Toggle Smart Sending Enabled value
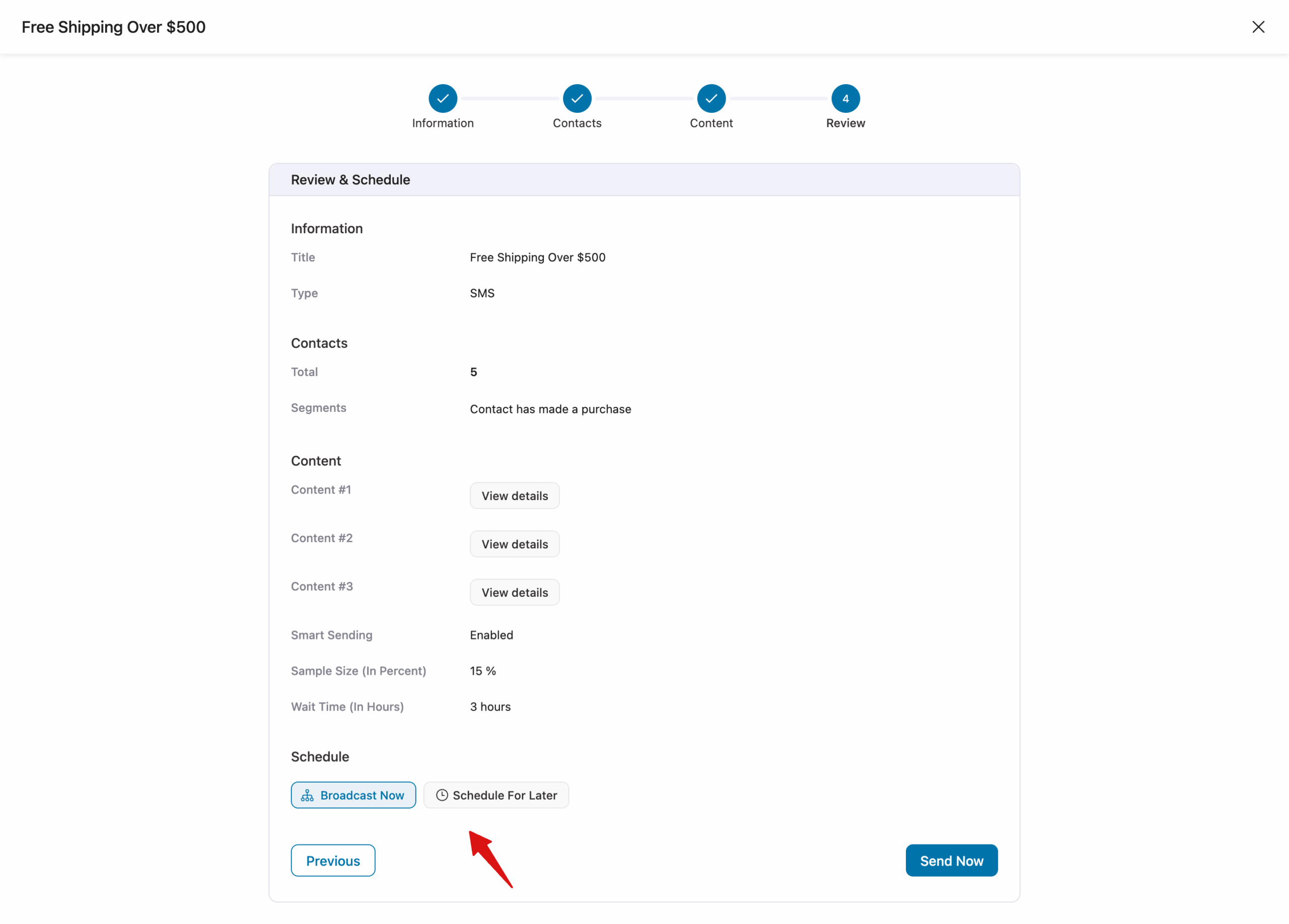The height and width of the screenshot is (924, 1289). (x=491, y=635)
